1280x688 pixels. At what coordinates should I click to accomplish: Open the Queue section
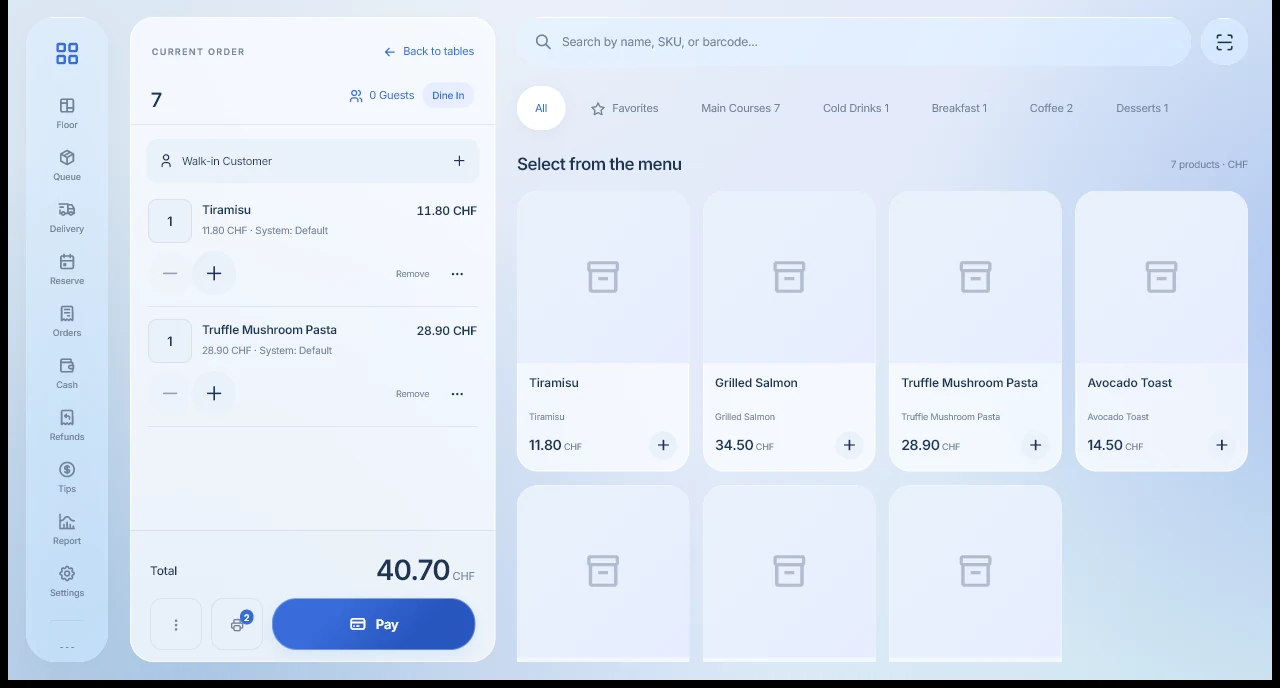tap(67, 165)
